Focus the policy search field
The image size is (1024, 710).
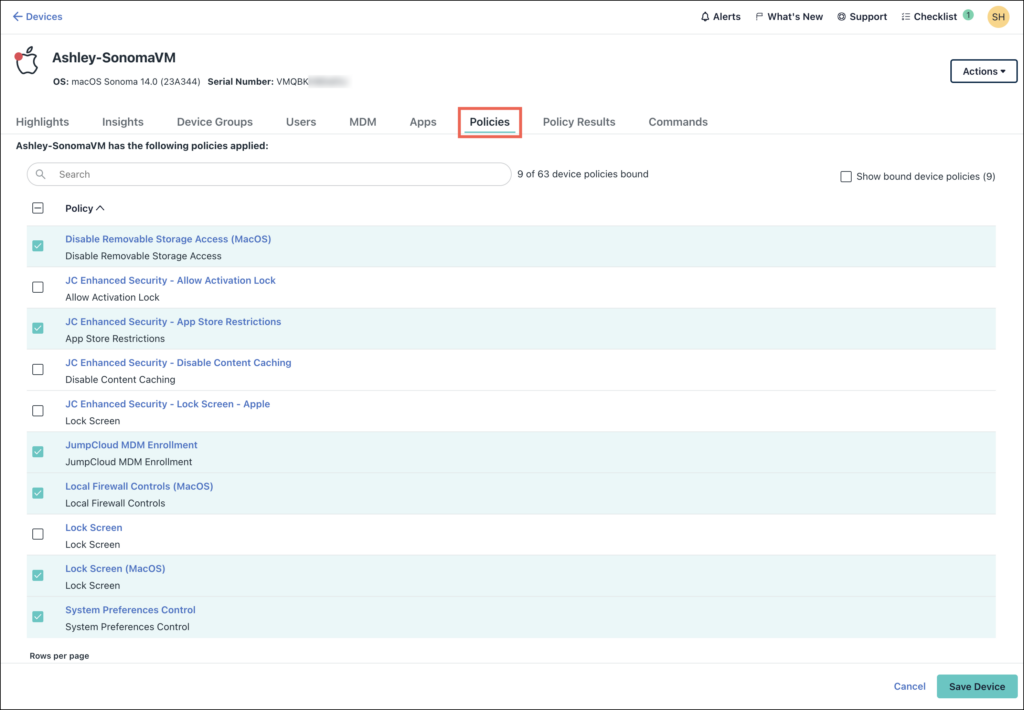pos(280,174)
